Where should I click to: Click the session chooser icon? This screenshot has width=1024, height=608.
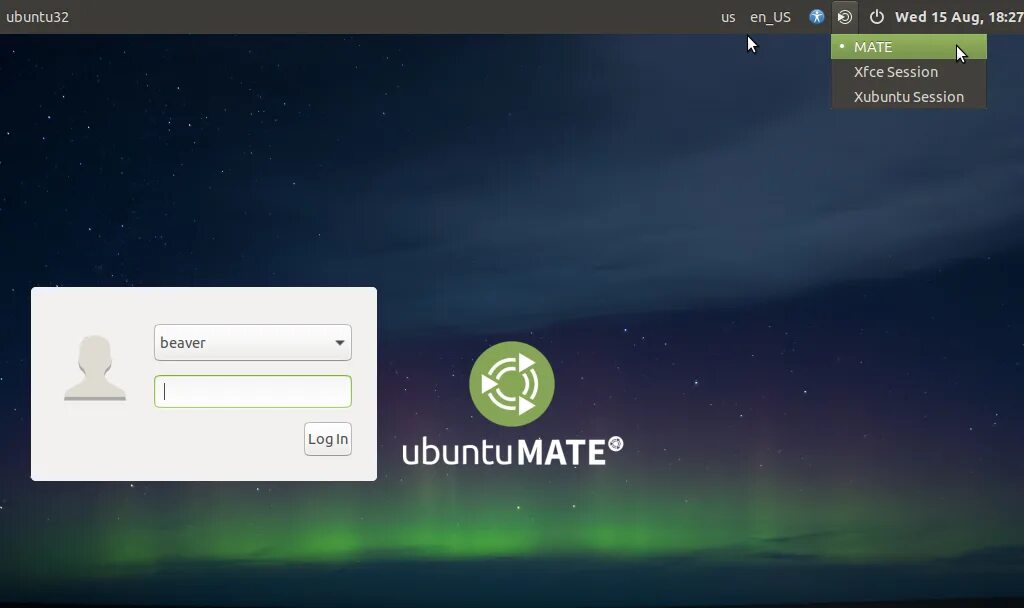tap(844, 17)
